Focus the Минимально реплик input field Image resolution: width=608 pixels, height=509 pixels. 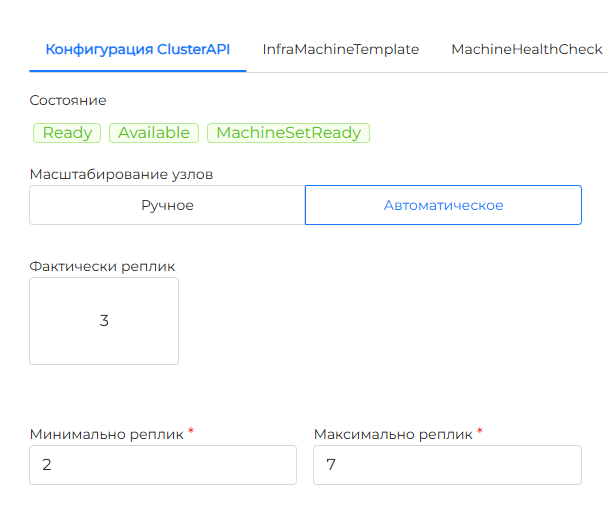(163, 465)
